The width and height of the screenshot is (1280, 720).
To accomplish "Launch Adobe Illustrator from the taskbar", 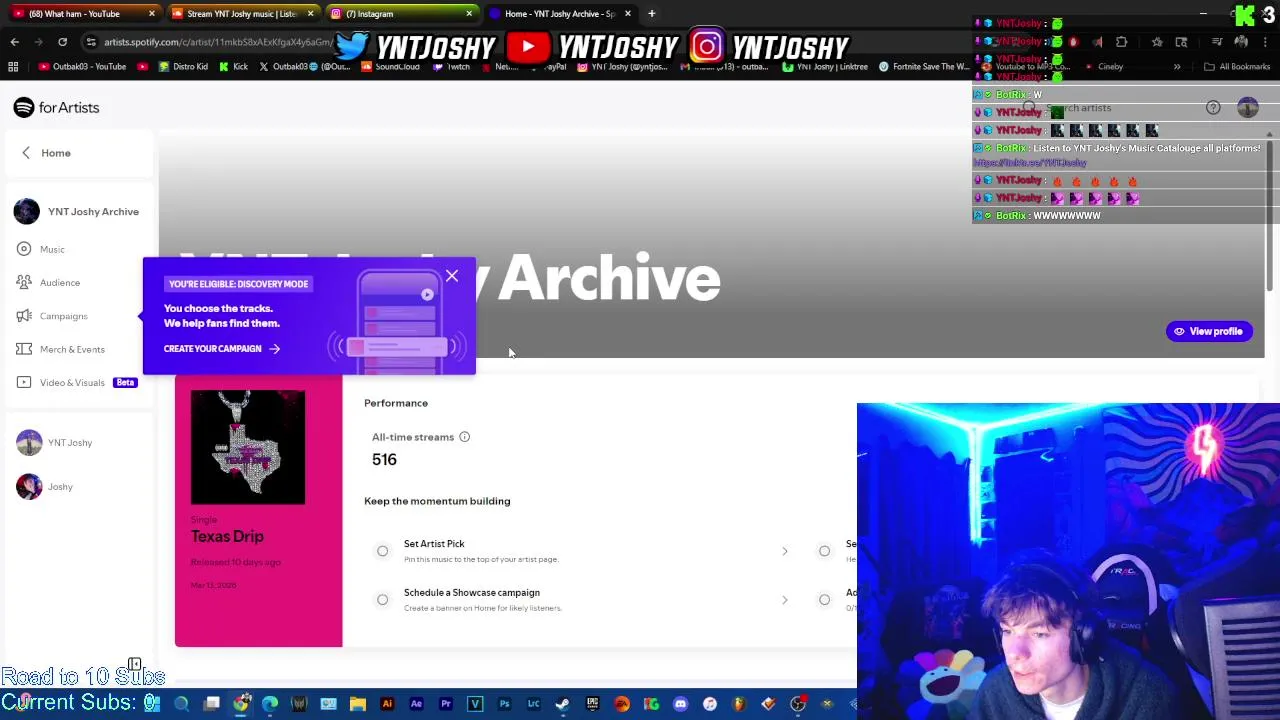I will click(387, 704).
